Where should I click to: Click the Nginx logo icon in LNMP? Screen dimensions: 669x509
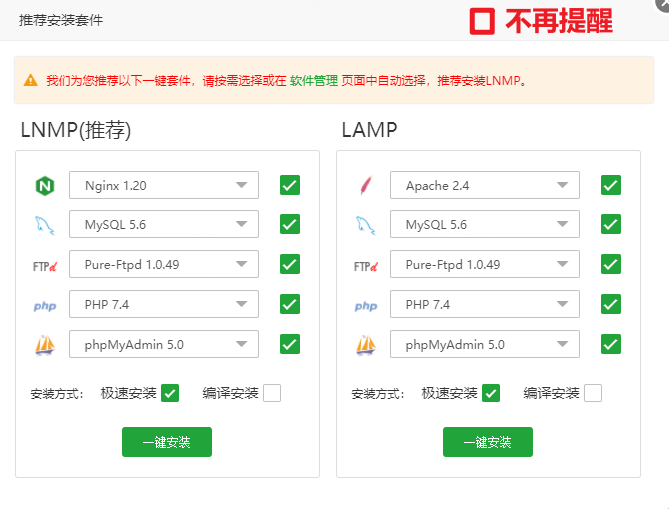pyautogui.click(x=45, y=186)
